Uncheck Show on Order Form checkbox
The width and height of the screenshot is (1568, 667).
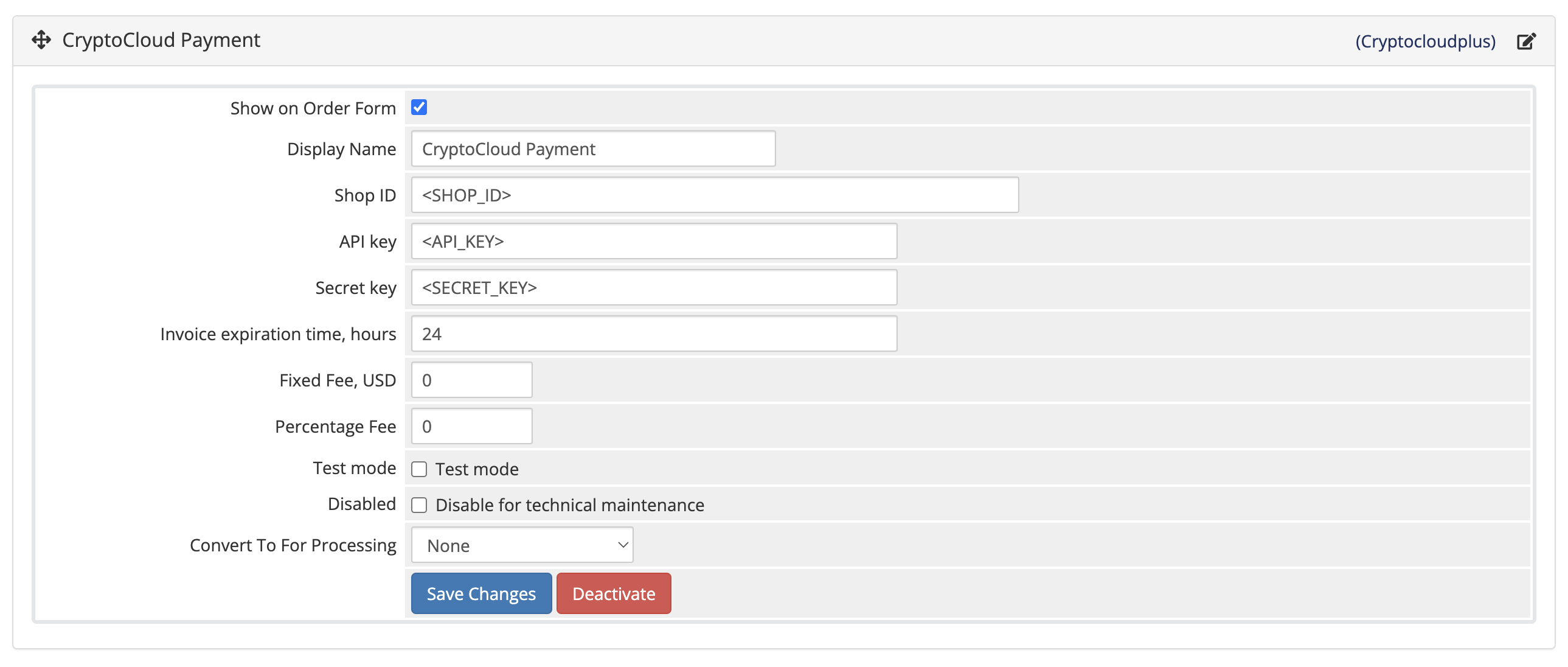(419, 108)
